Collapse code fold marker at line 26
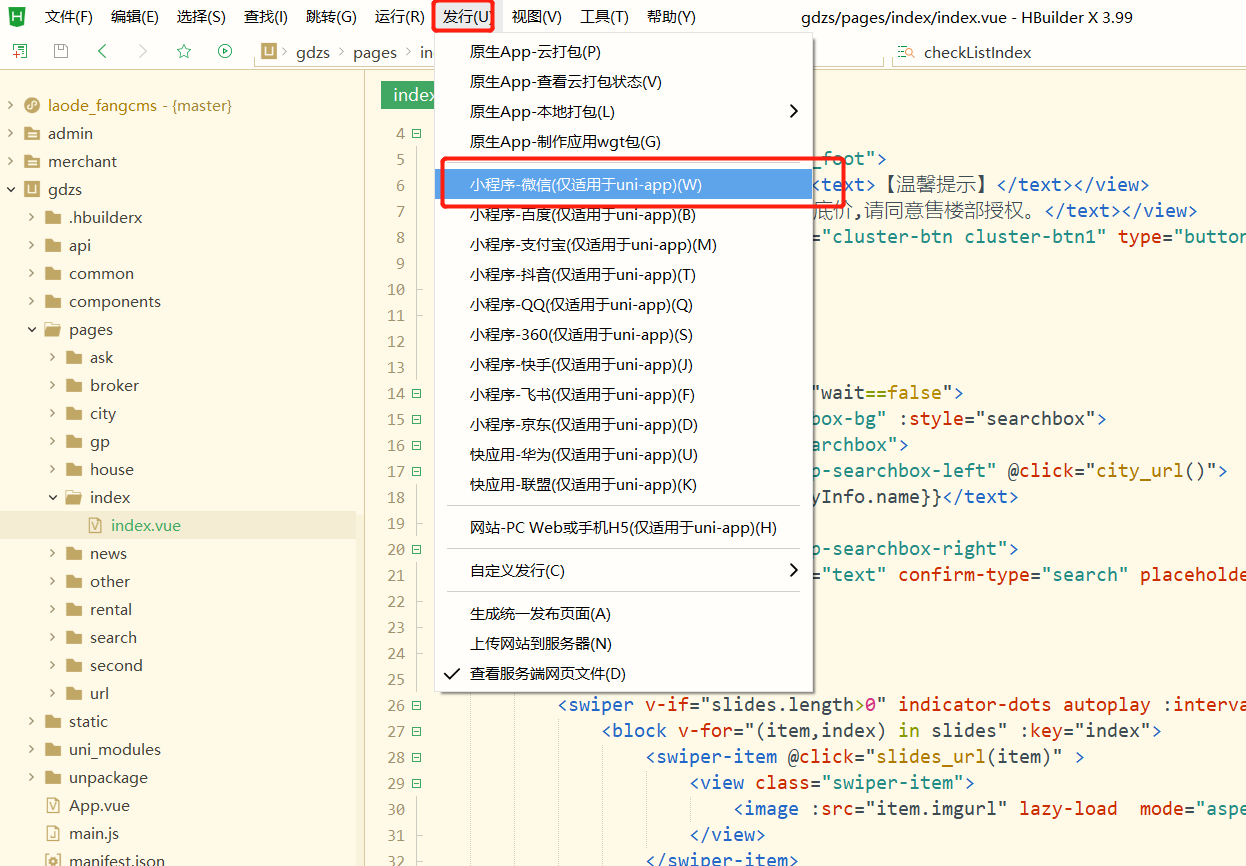The image size is (1246, 866). click(x=416, y=705)
